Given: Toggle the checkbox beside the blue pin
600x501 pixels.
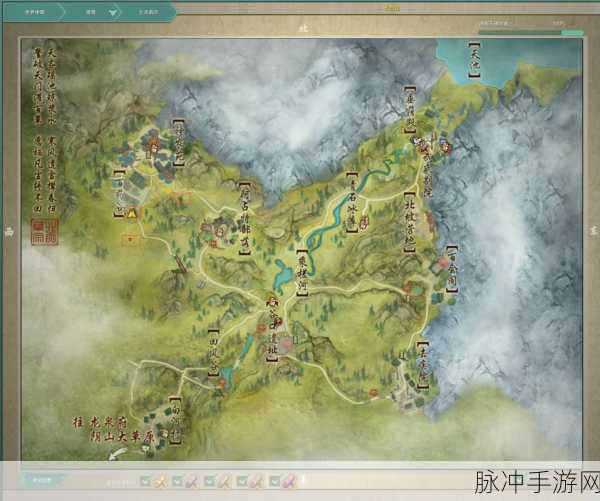Looking at the screenshot, I should pyautogui.click(x=177, y=481).
